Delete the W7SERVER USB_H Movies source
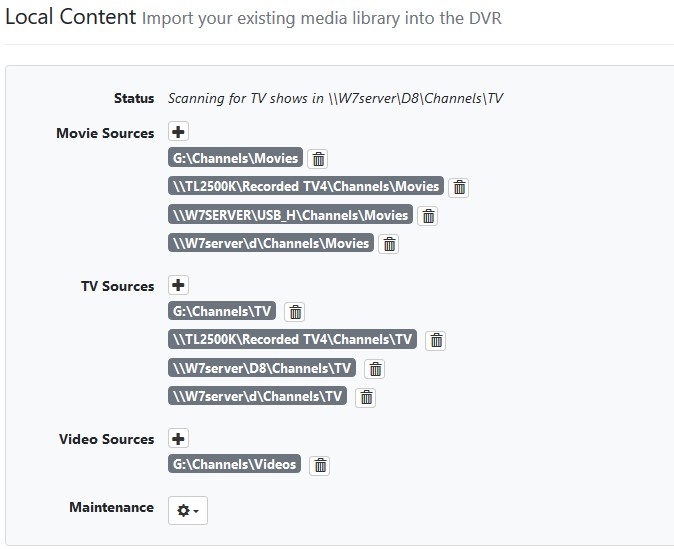The height and width of the screenshot is (549, 674). coord(428,216)
